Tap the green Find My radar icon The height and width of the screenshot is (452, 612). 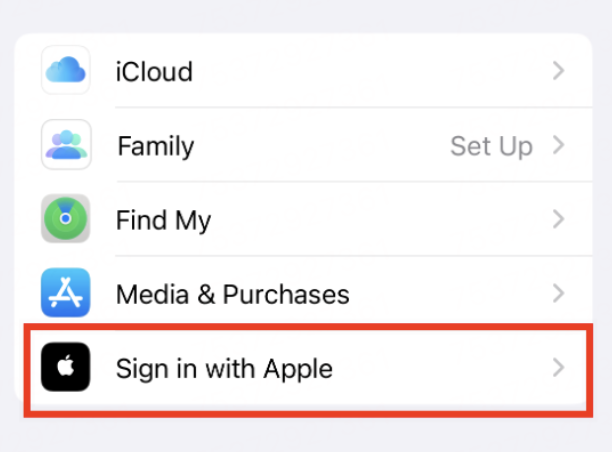(x=66, y=219)
